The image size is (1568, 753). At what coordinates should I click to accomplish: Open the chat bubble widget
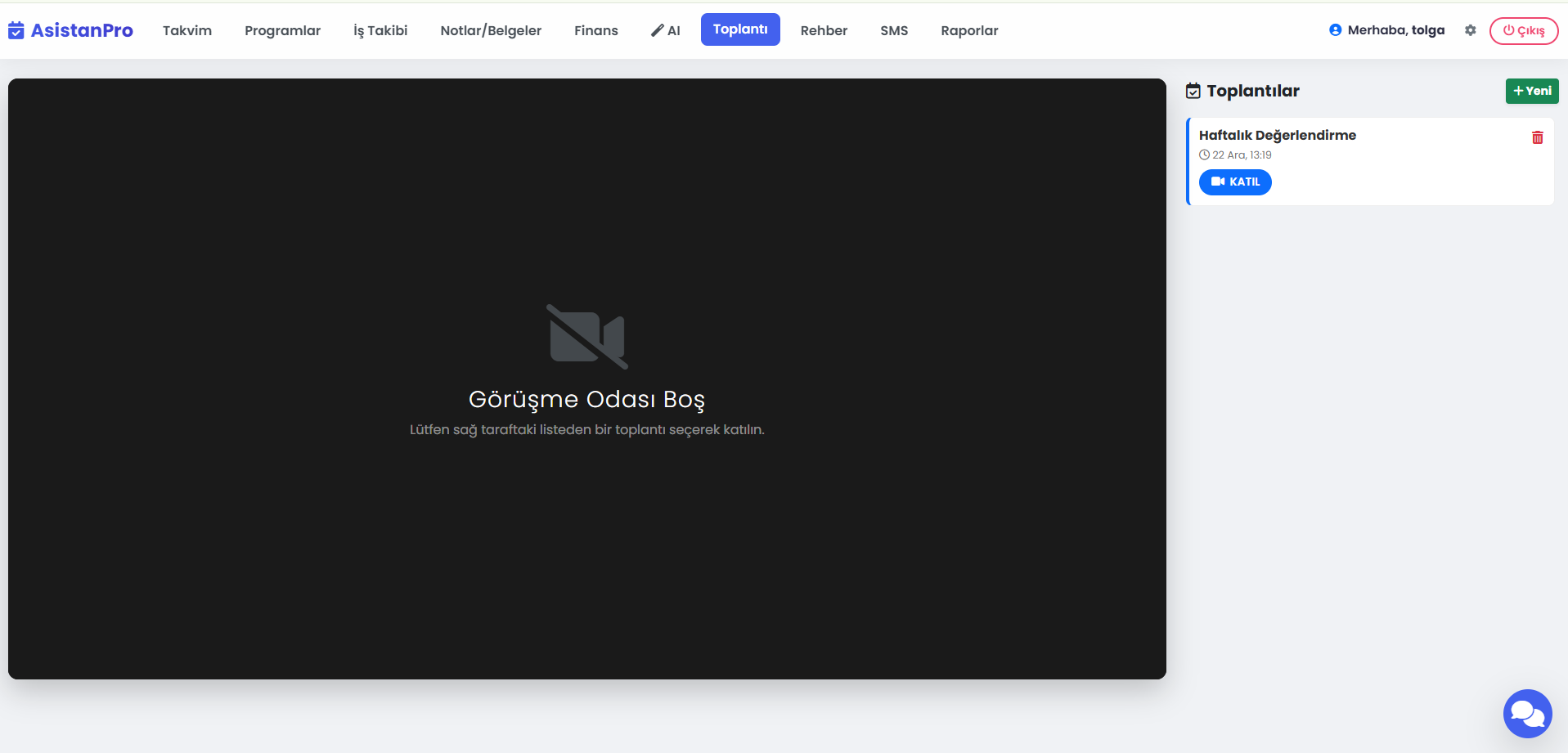pyautogui.click(x=1526, y=713)
